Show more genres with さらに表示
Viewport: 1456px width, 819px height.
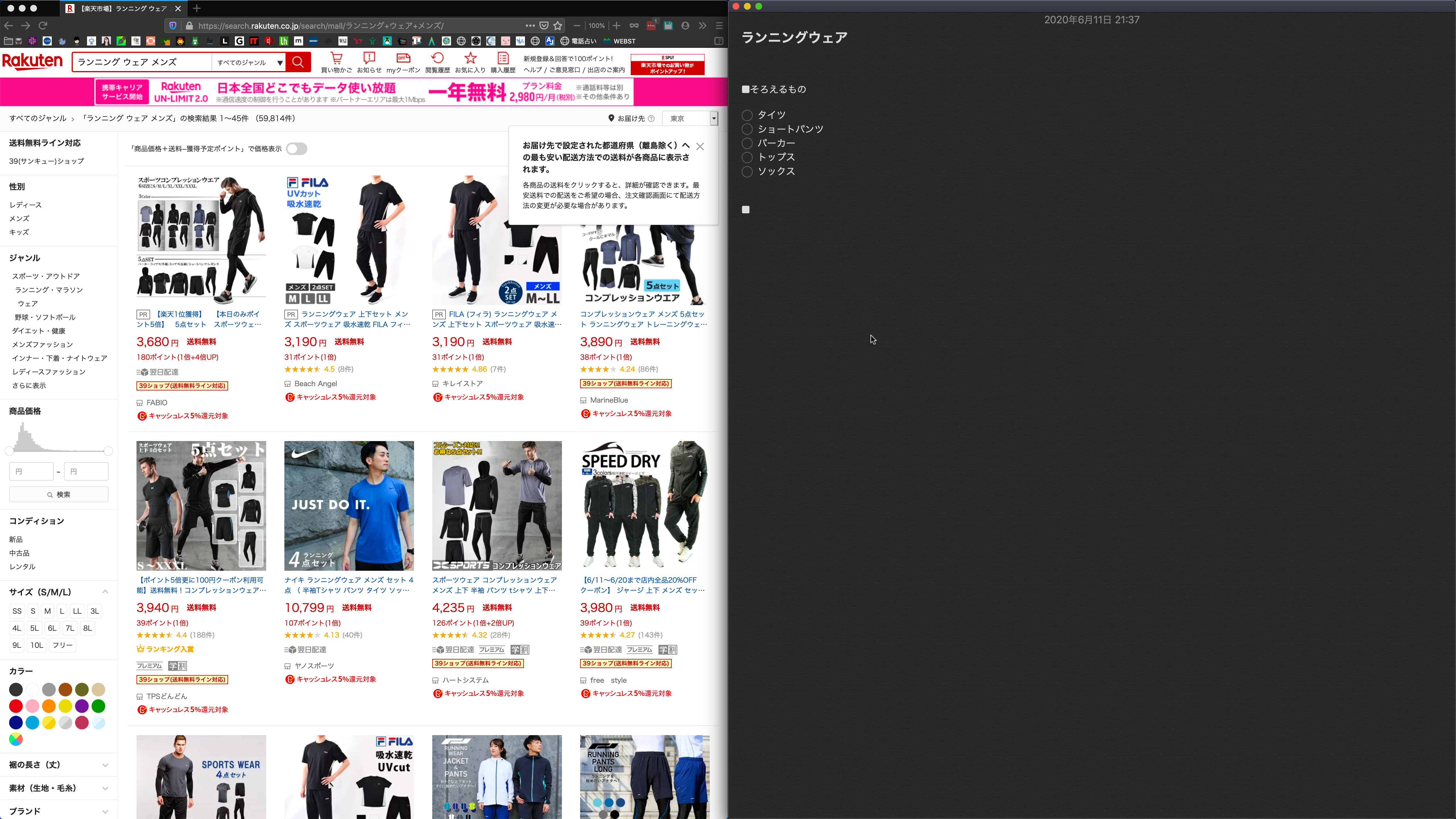(29, 386)
